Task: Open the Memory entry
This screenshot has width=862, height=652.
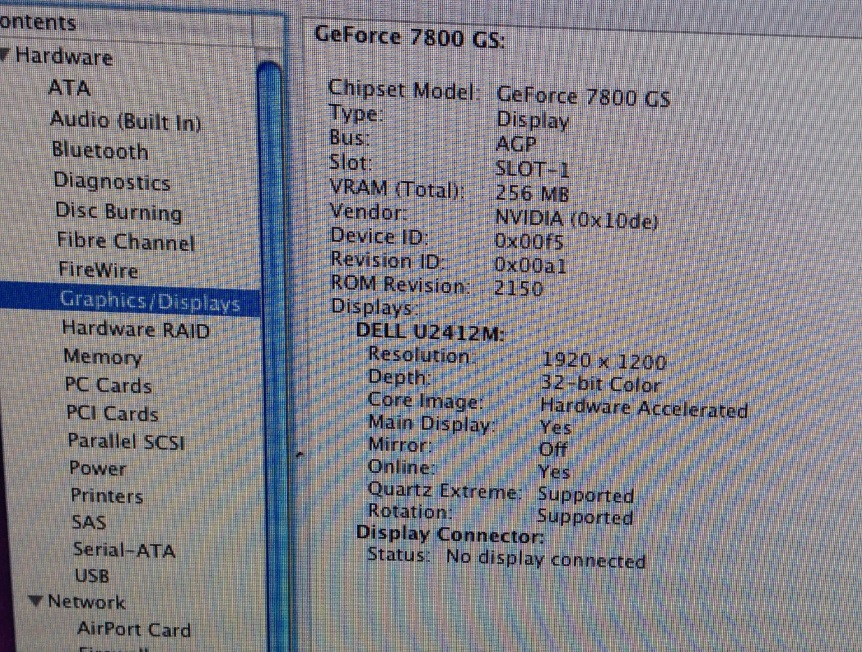Action: tap(103, 357)
